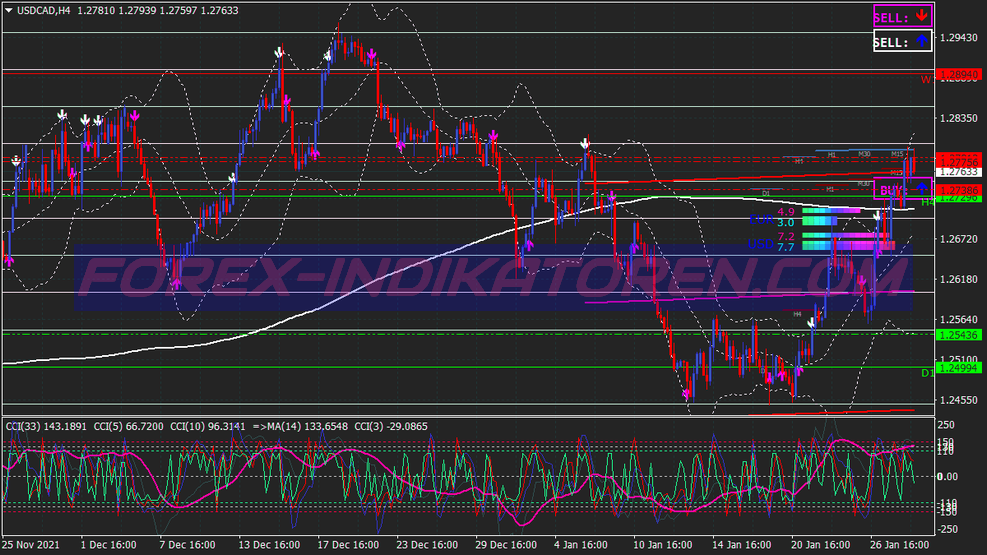Click the 1.24550 price axis value
This screenshot has width=987, height=555.
tap(959, 400)
